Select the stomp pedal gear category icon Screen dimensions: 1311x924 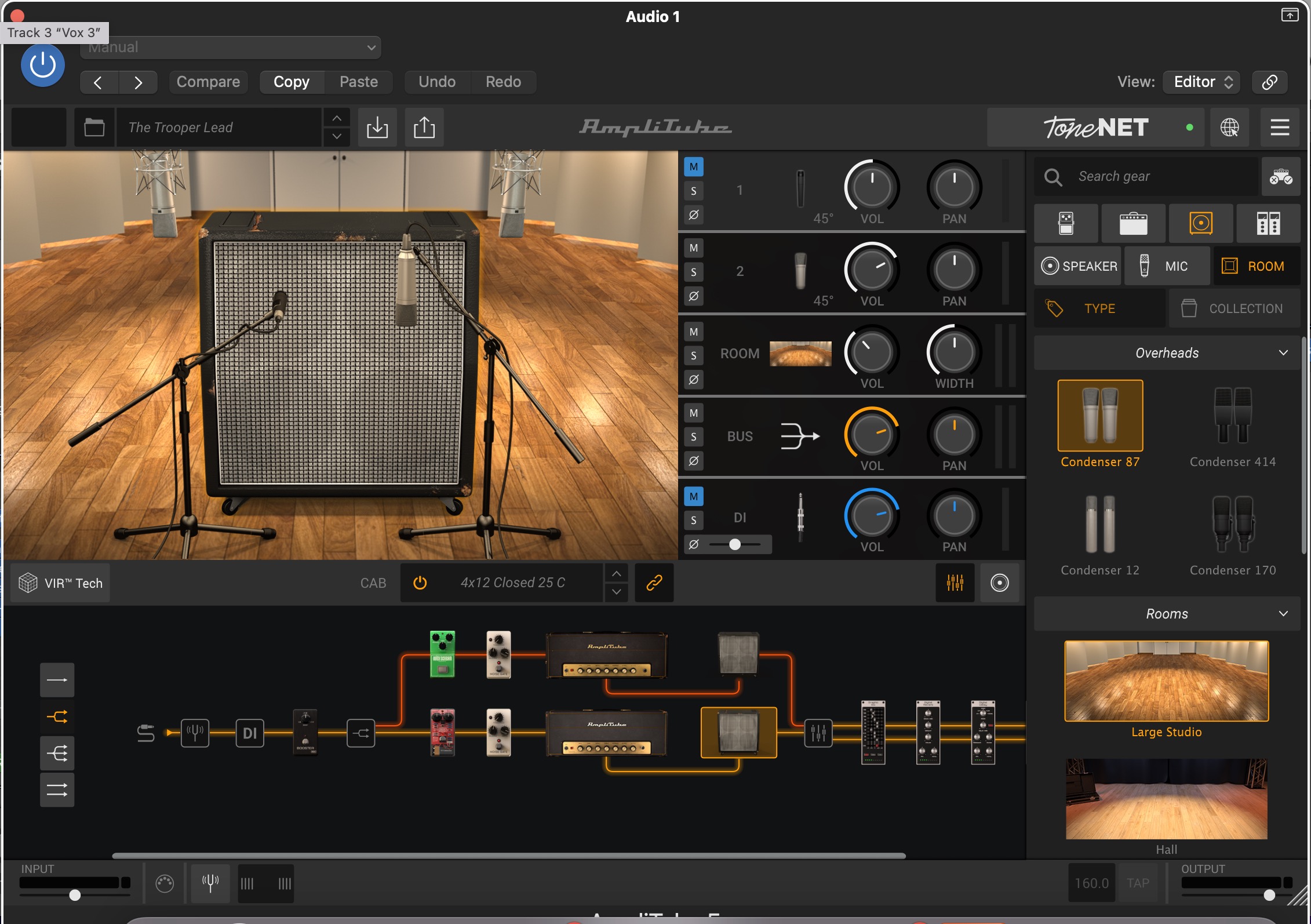coord(1066,223)
